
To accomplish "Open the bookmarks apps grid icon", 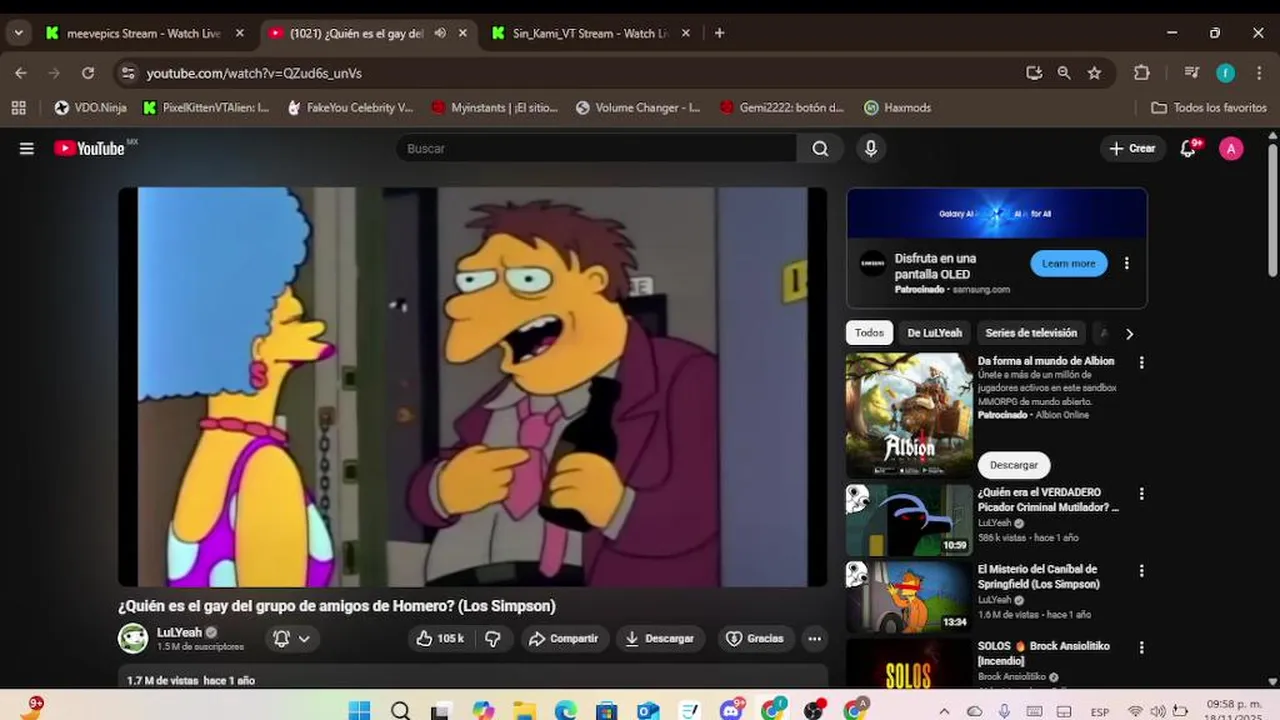I will pos(18,107).
